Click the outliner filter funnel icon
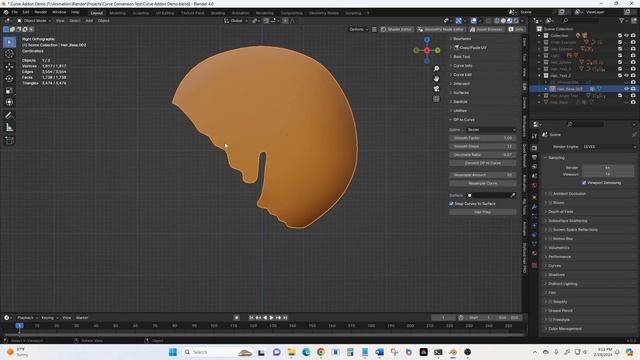 [621, 20]
